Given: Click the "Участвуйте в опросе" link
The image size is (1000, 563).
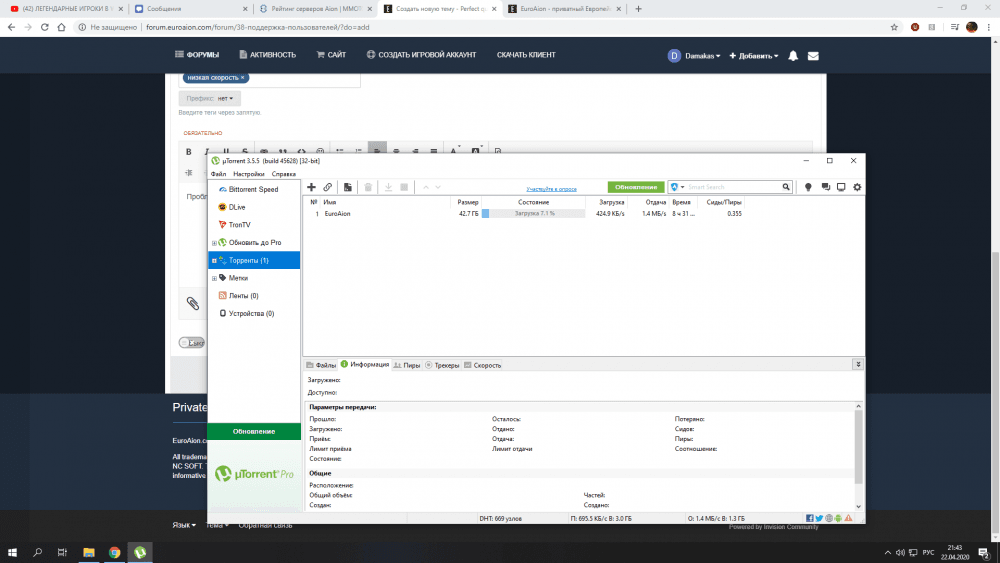Looking at the screenshot, I should [552, 188].
